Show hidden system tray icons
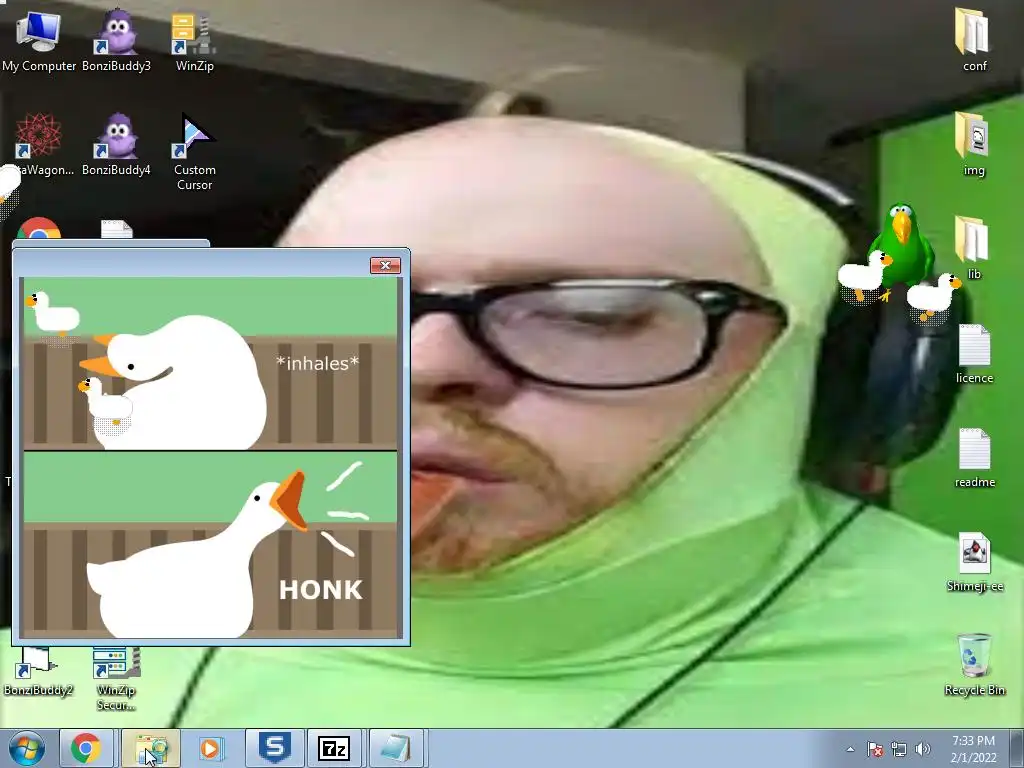 pyautogui.click(x=850, y=749)
